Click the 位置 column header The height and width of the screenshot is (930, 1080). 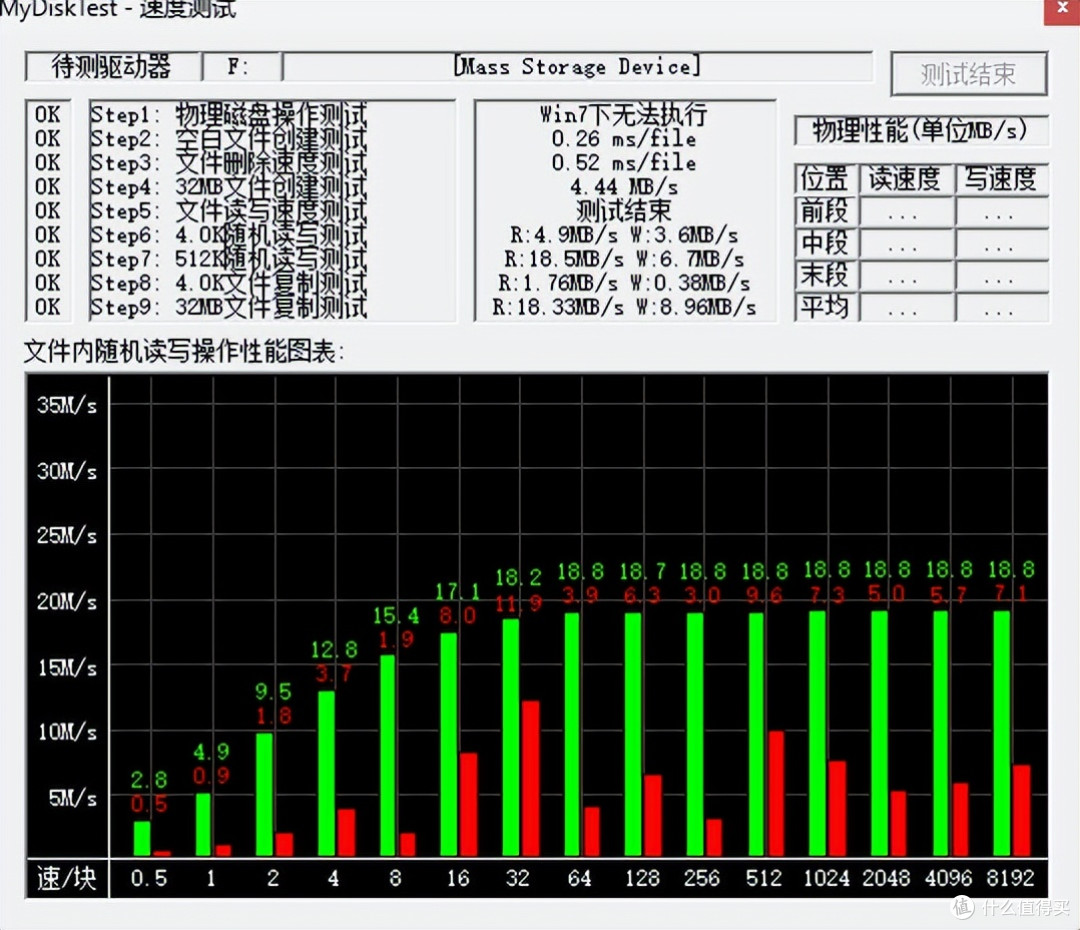point(825,179)
